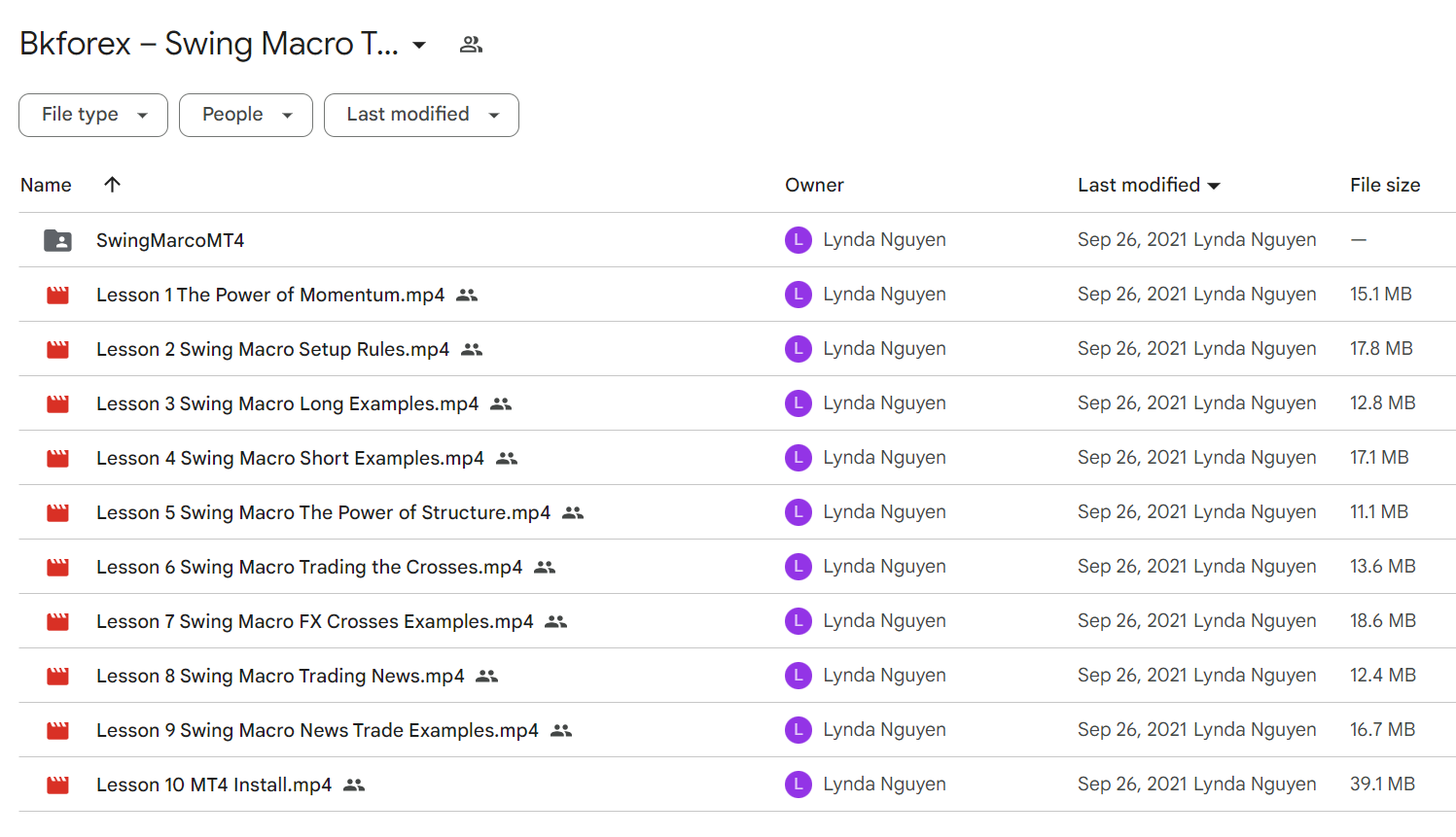The image size is (1456, 837).
Task: Click the 11.1 MB file size value
Action: click(1379, 512)
